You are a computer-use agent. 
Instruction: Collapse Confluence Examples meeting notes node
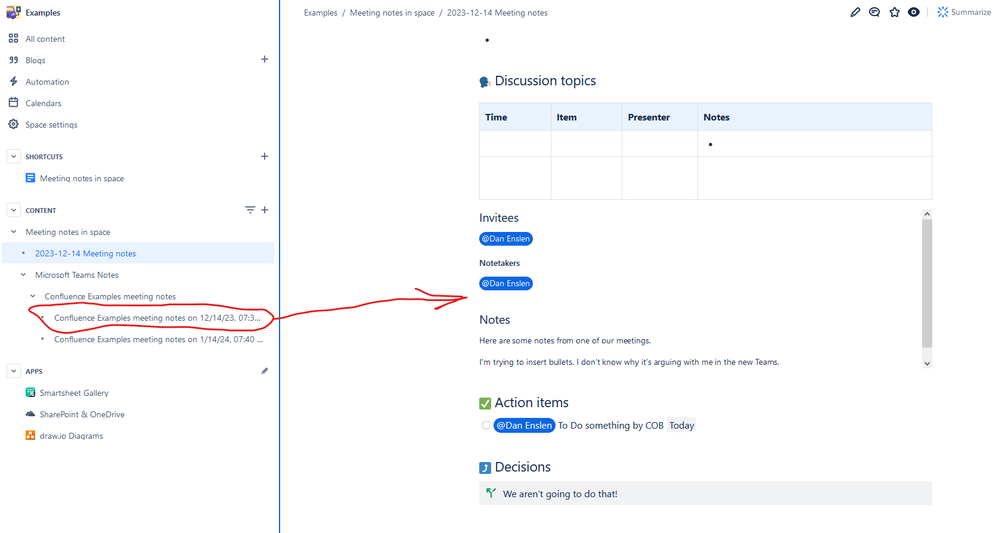33,296
